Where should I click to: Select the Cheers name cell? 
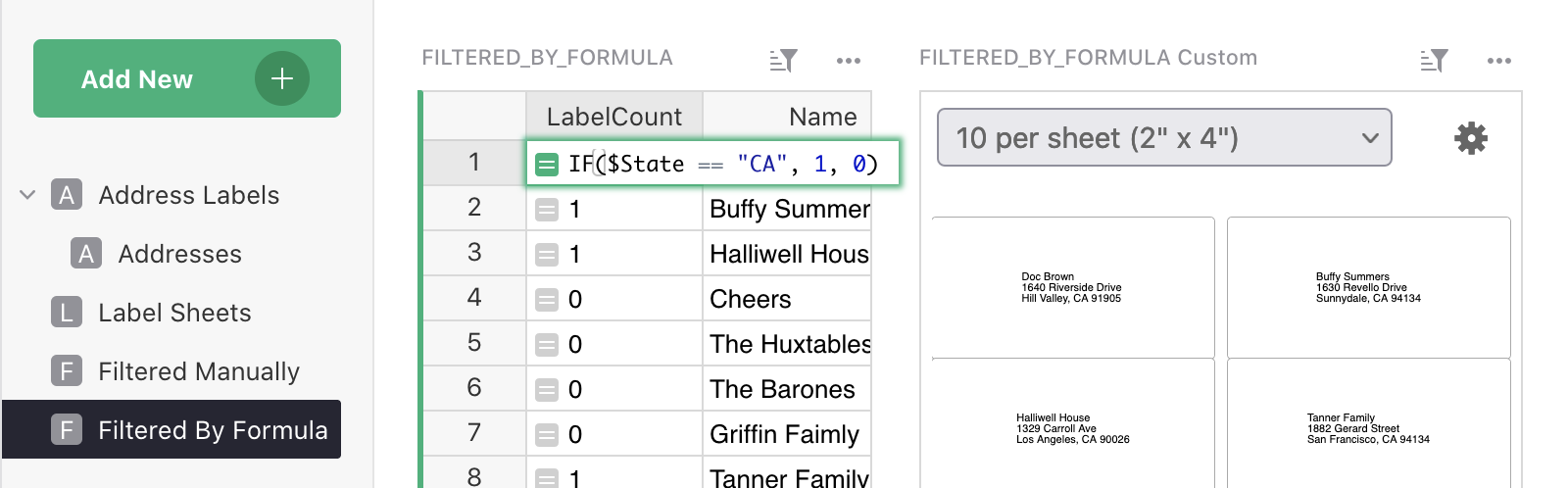(x=786, y=299)
